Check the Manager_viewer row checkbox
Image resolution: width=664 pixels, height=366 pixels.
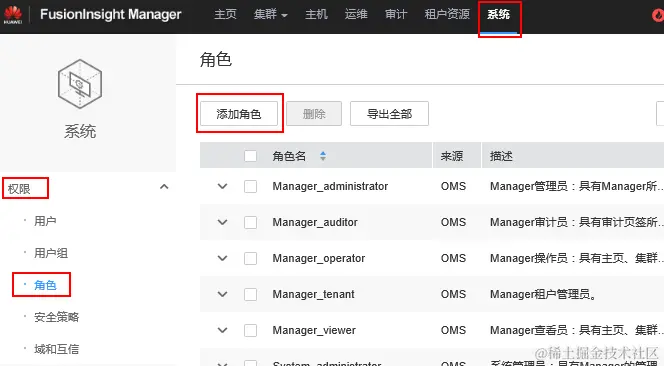click(x=250, y=330)
